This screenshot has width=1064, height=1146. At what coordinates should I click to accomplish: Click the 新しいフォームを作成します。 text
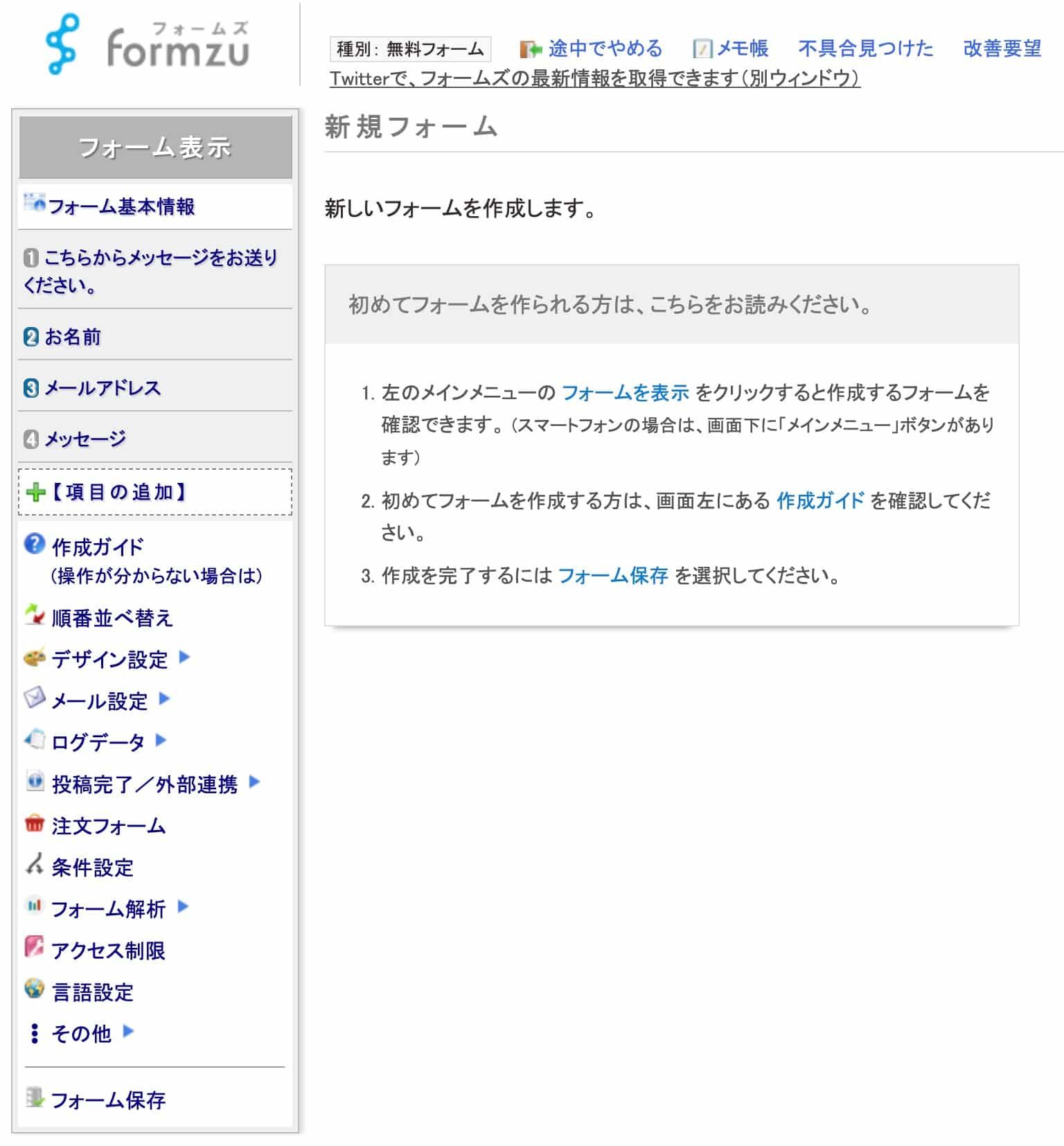[461, 208]
